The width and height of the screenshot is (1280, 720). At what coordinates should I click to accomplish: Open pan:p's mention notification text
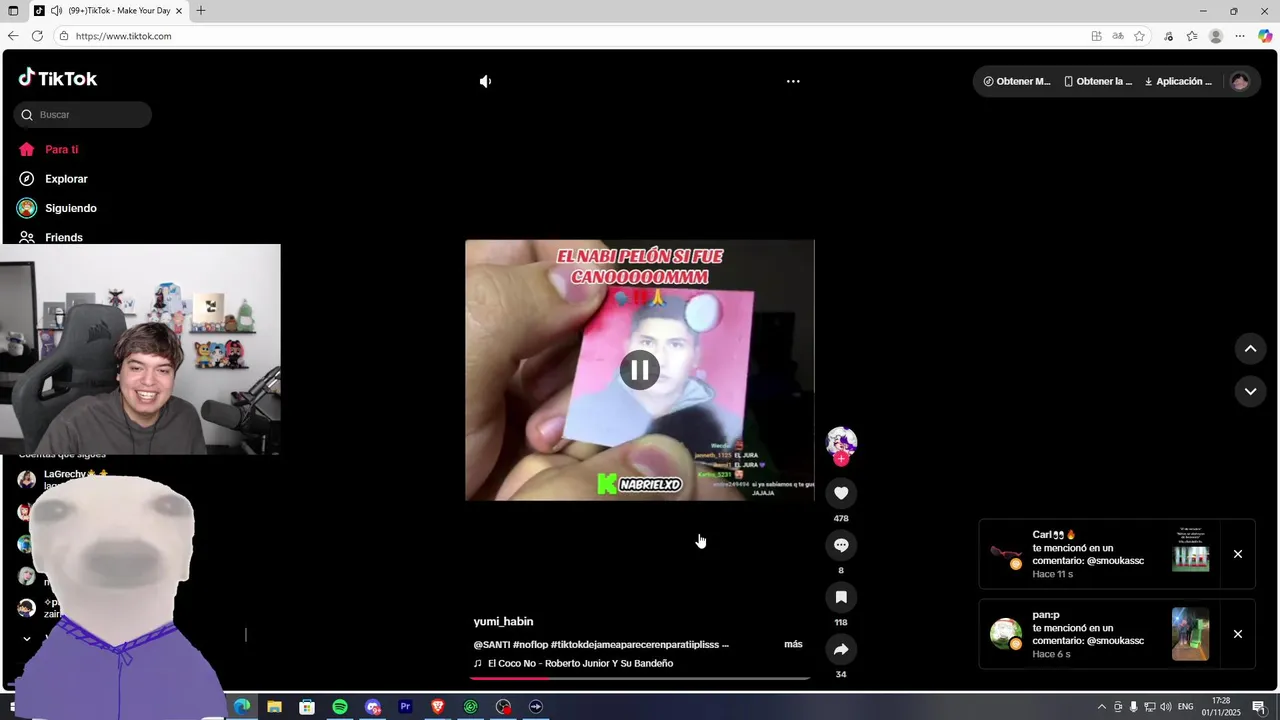pyautogui.click(x=1088, y=634)
